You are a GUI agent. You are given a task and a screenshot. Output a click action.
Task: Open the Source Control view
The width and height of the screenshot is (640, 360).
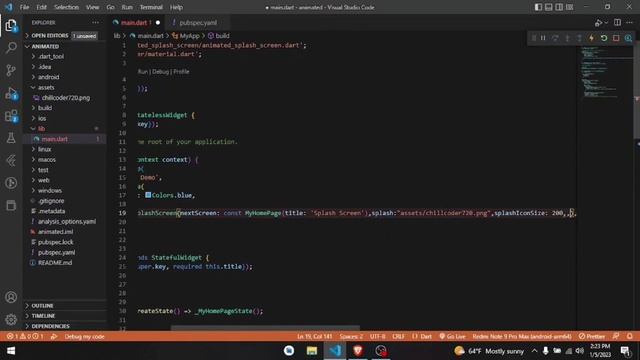[11, 70]
